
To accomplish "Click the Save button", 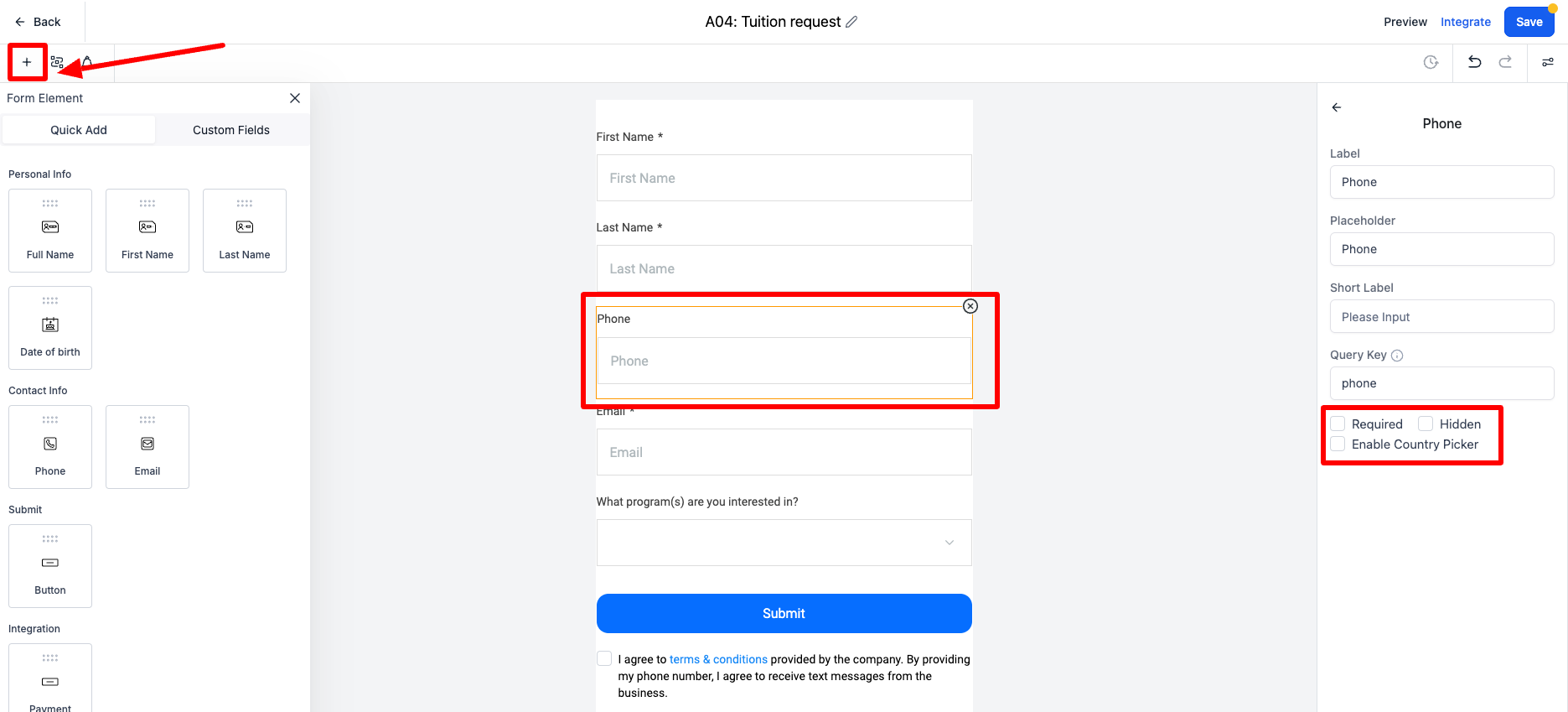I will click(x=1529, y=22).
